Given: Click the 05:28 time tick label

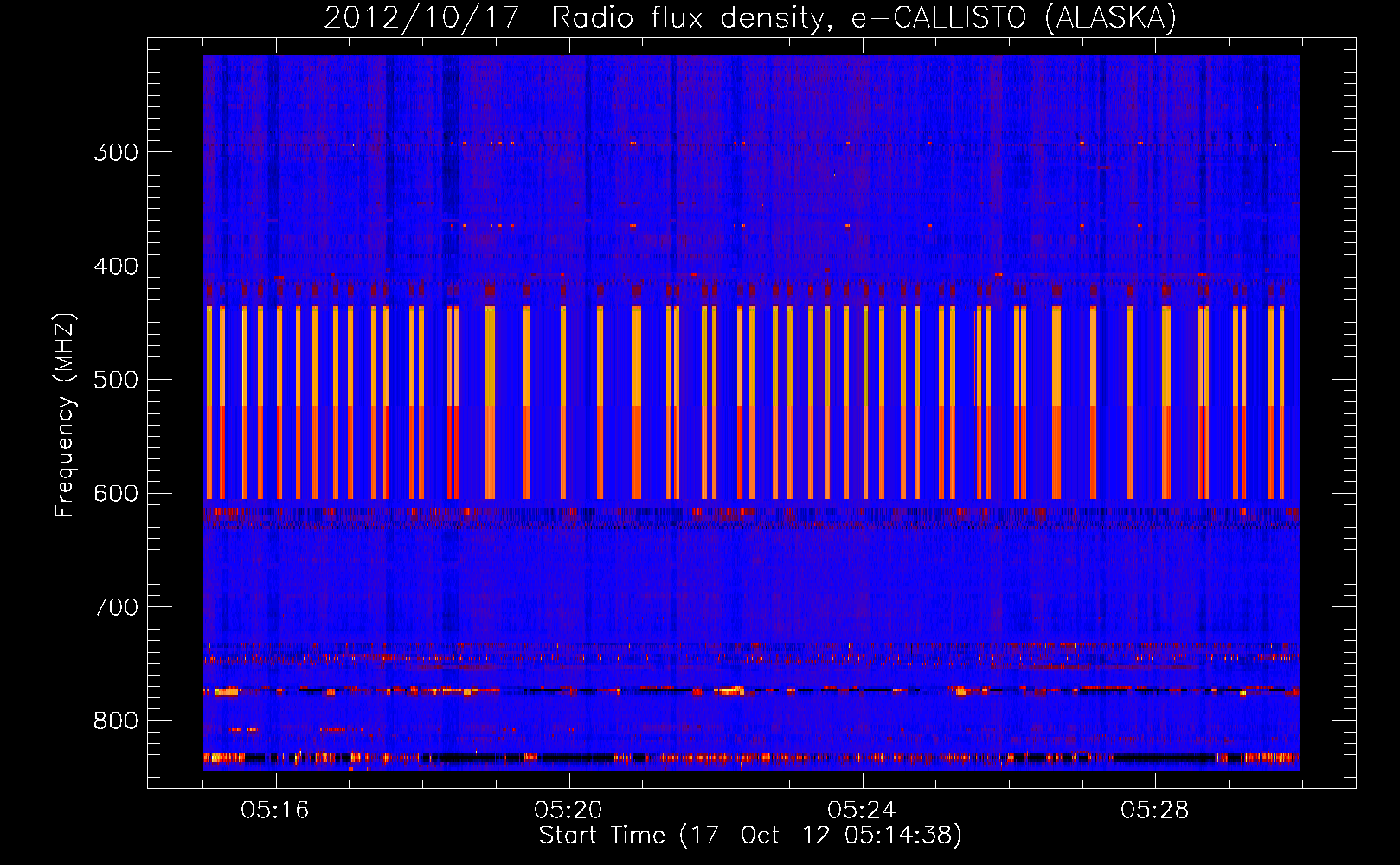Looking at the screenshot, I should [1155, 811].
